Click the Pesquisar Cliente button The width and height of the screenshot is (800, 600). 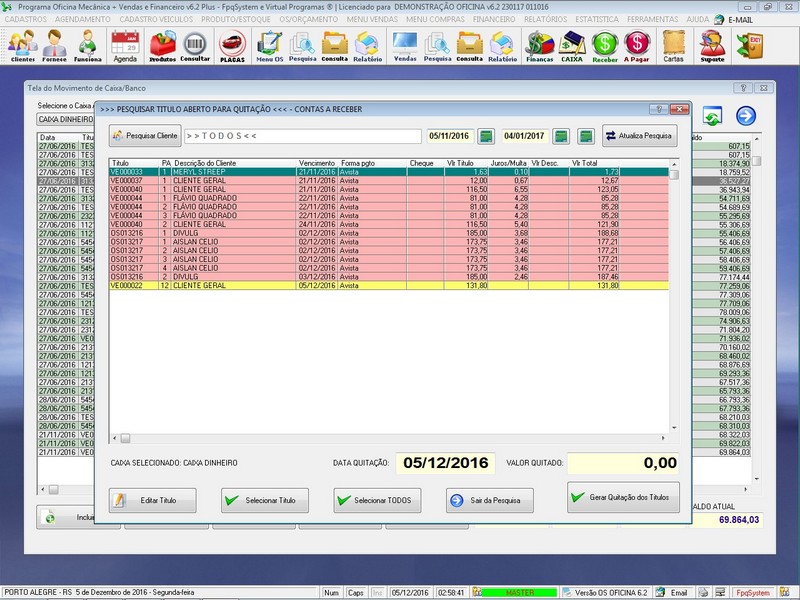[x=145, y=136]
